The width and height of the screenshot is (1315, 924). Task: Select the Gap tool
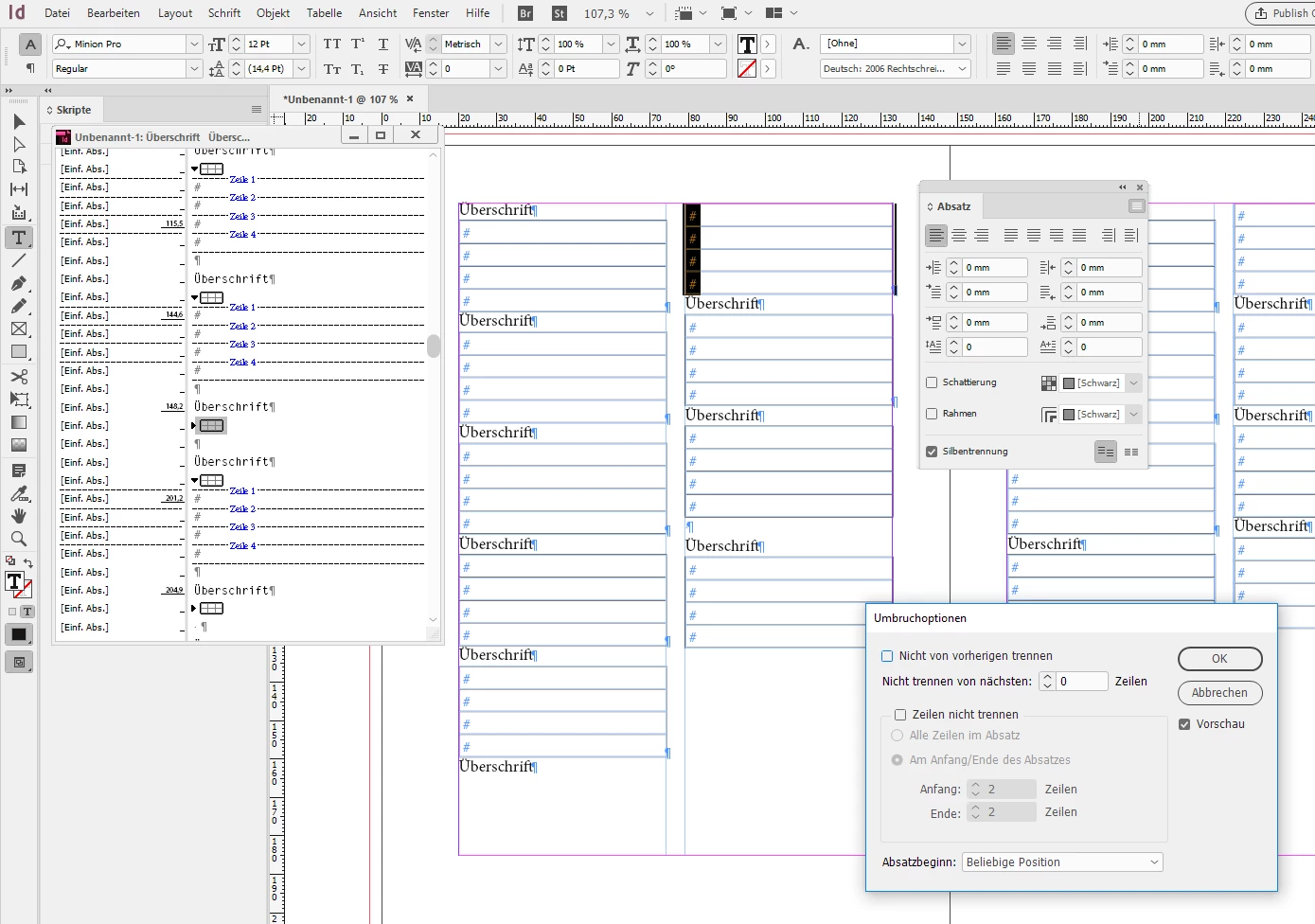[19, 190]
